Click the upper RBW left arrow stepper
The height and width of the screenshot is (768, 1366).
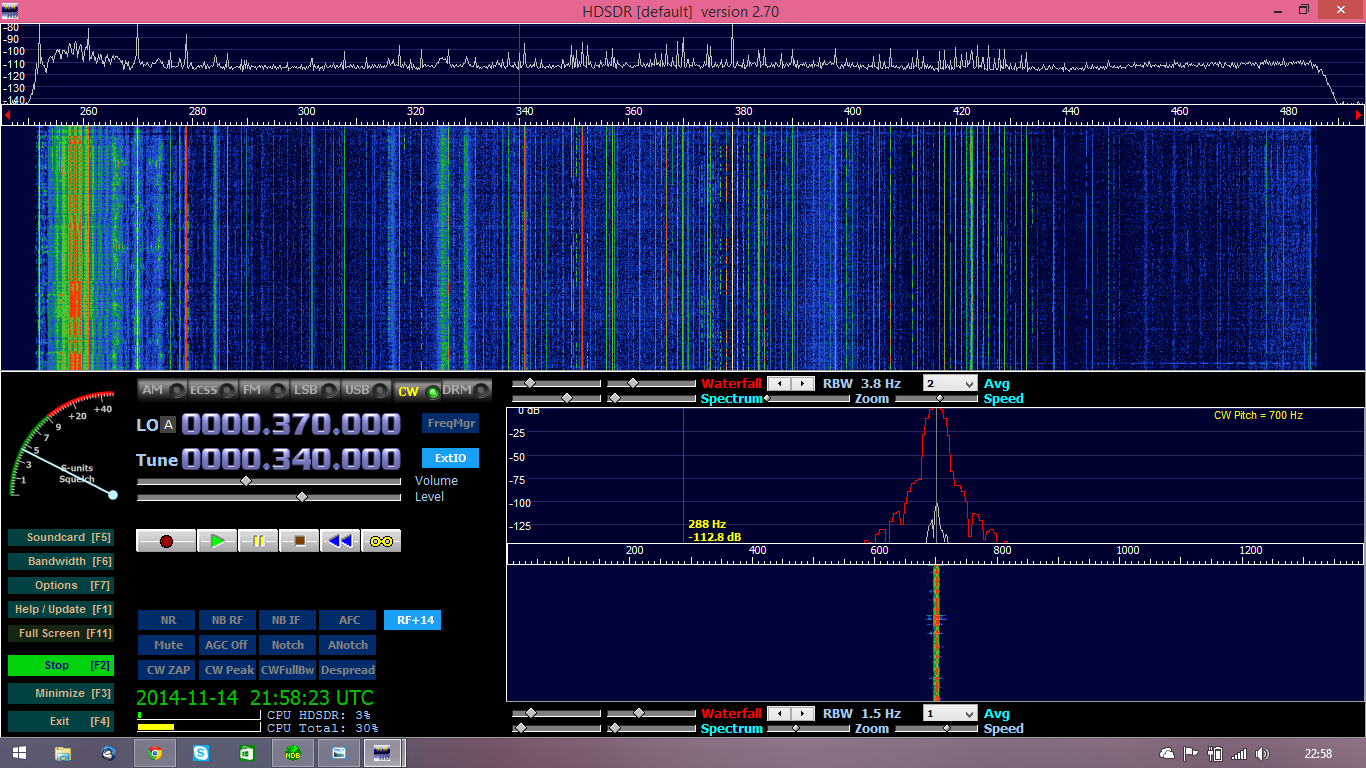click(x=781, y=383)
